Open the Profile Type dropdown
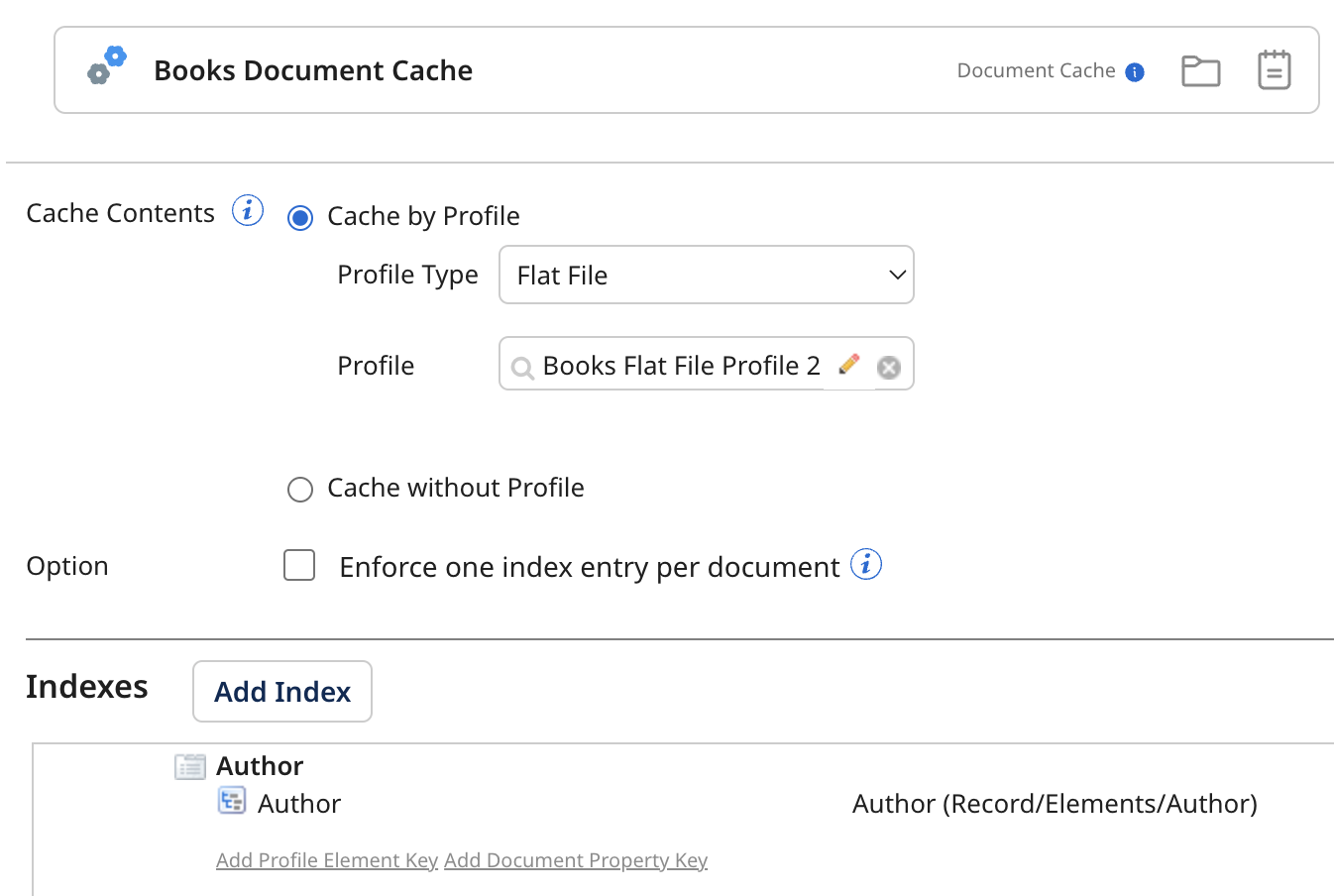Screen dimensions: 1334x896 coord(706,275)
